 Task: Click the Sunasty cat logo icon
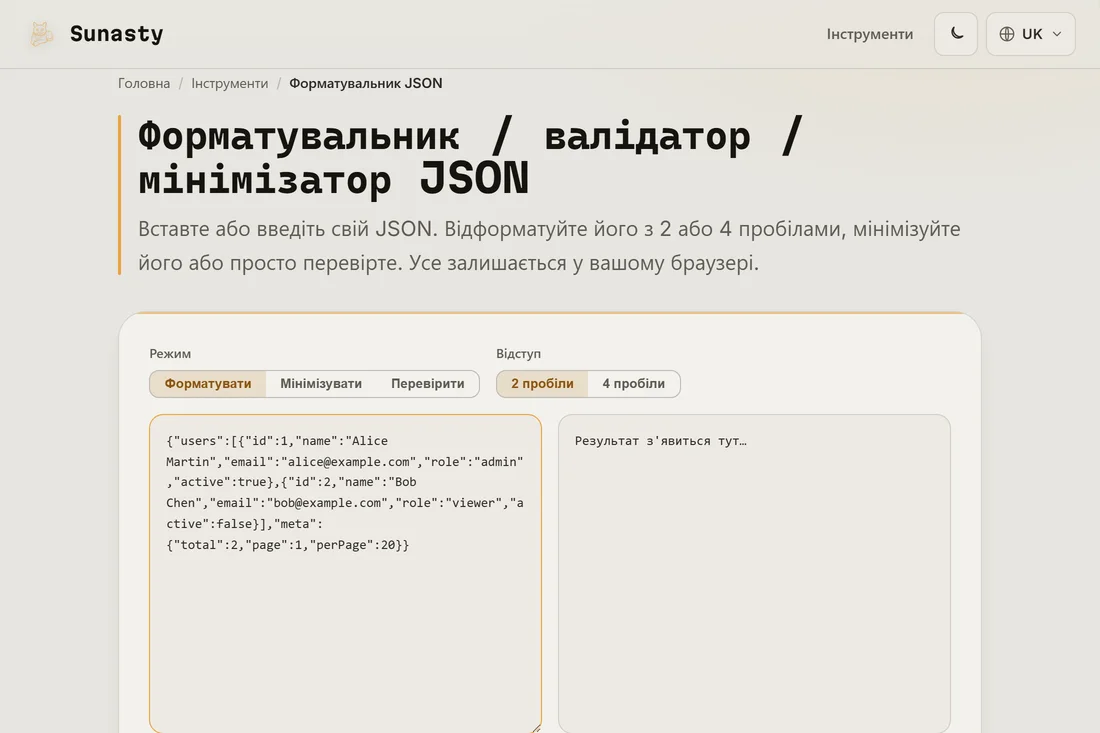[41, 34]
